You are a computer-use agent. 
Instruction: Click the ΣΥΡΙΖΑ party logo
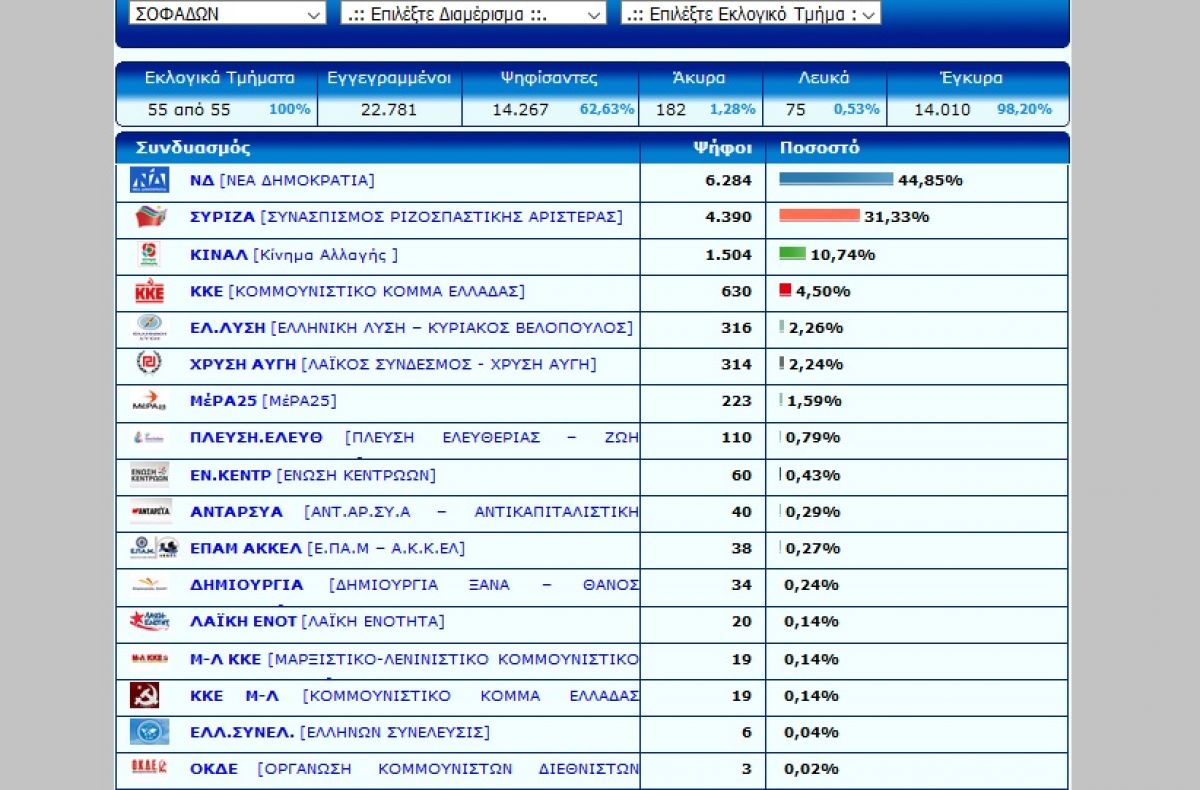pos(150,217)
